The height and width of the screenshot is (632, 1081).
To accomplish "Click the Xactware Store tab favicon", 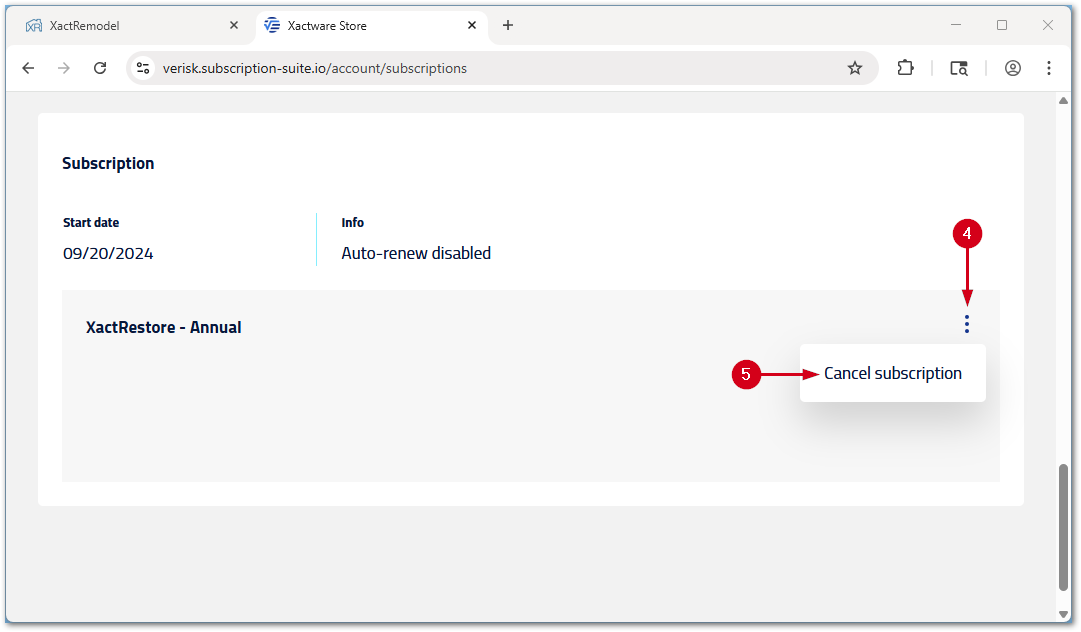I will click(271, 25).
